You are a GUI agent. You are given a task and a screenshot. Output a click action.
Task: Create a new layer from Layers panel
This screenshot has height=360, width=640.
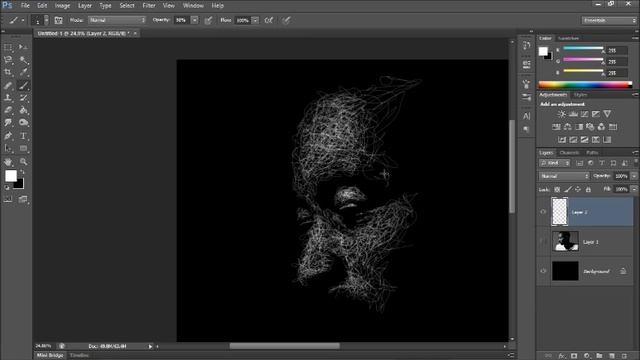tap(612, 356)
